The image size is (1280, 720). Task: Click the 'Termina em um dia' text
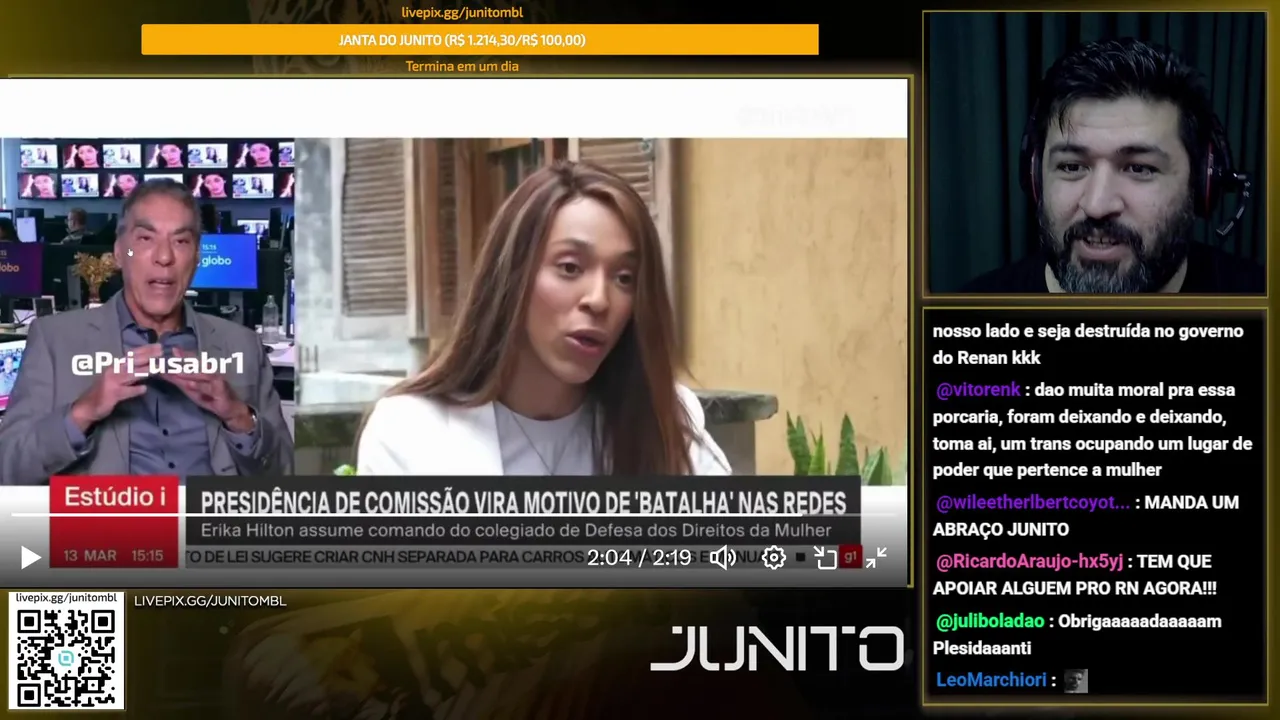tap(462, 66)
